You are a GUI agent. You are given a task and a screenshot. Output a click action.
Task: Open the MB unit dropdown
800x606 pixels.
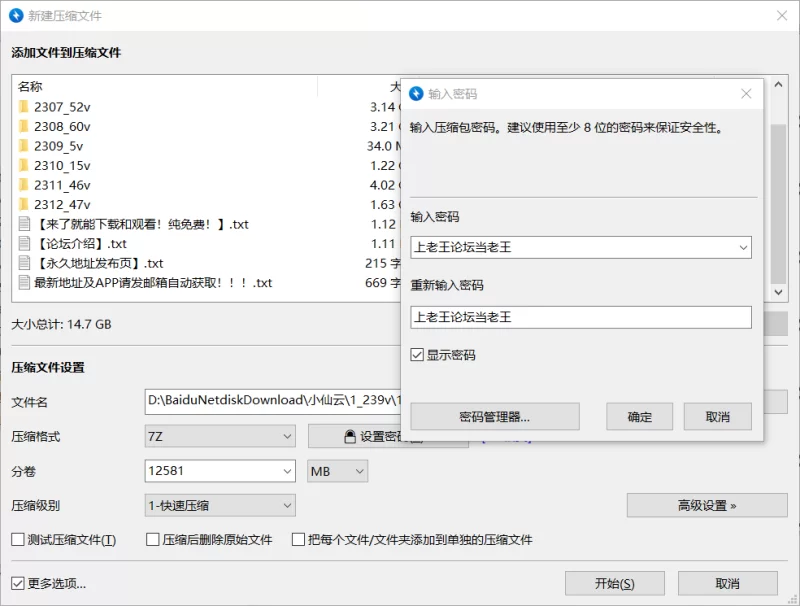[x=337, y=471]
